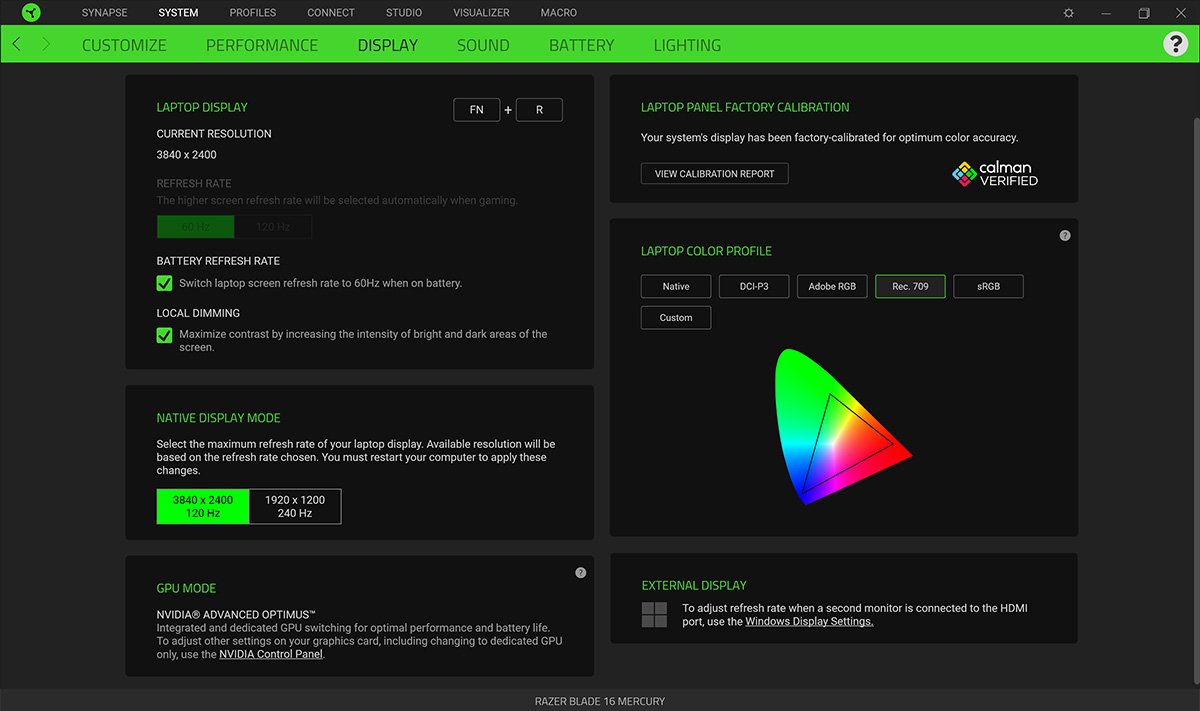Switch to the Lighting tab
Screen dimensions: 1200x711
click(x=687, y=45)
